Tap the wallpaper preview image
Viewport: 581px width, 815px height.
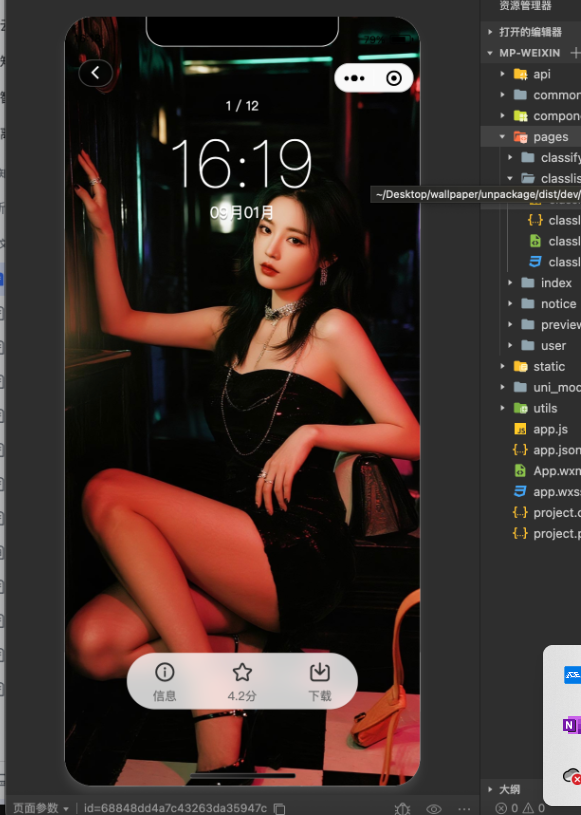(242, 400)
